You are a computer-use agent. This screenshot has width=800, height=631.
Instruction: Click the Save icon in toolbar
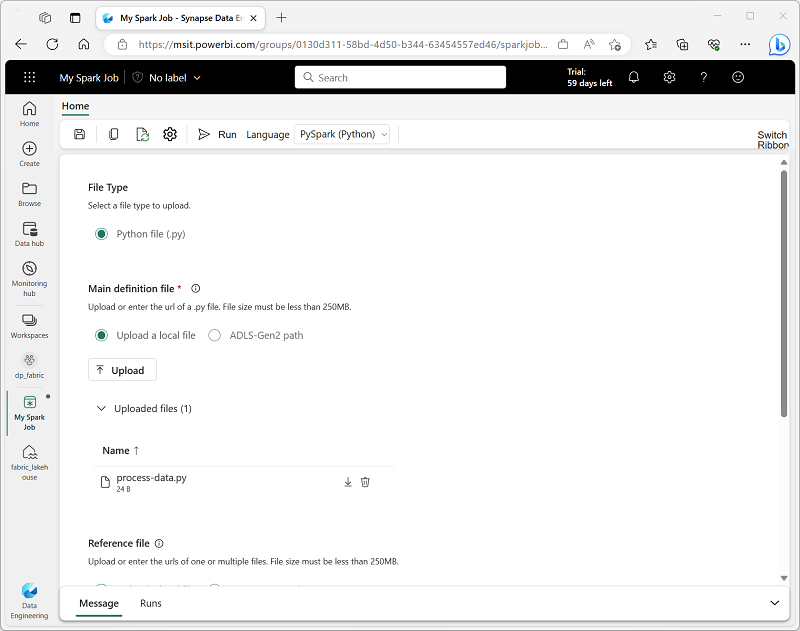tap(80, 134)
